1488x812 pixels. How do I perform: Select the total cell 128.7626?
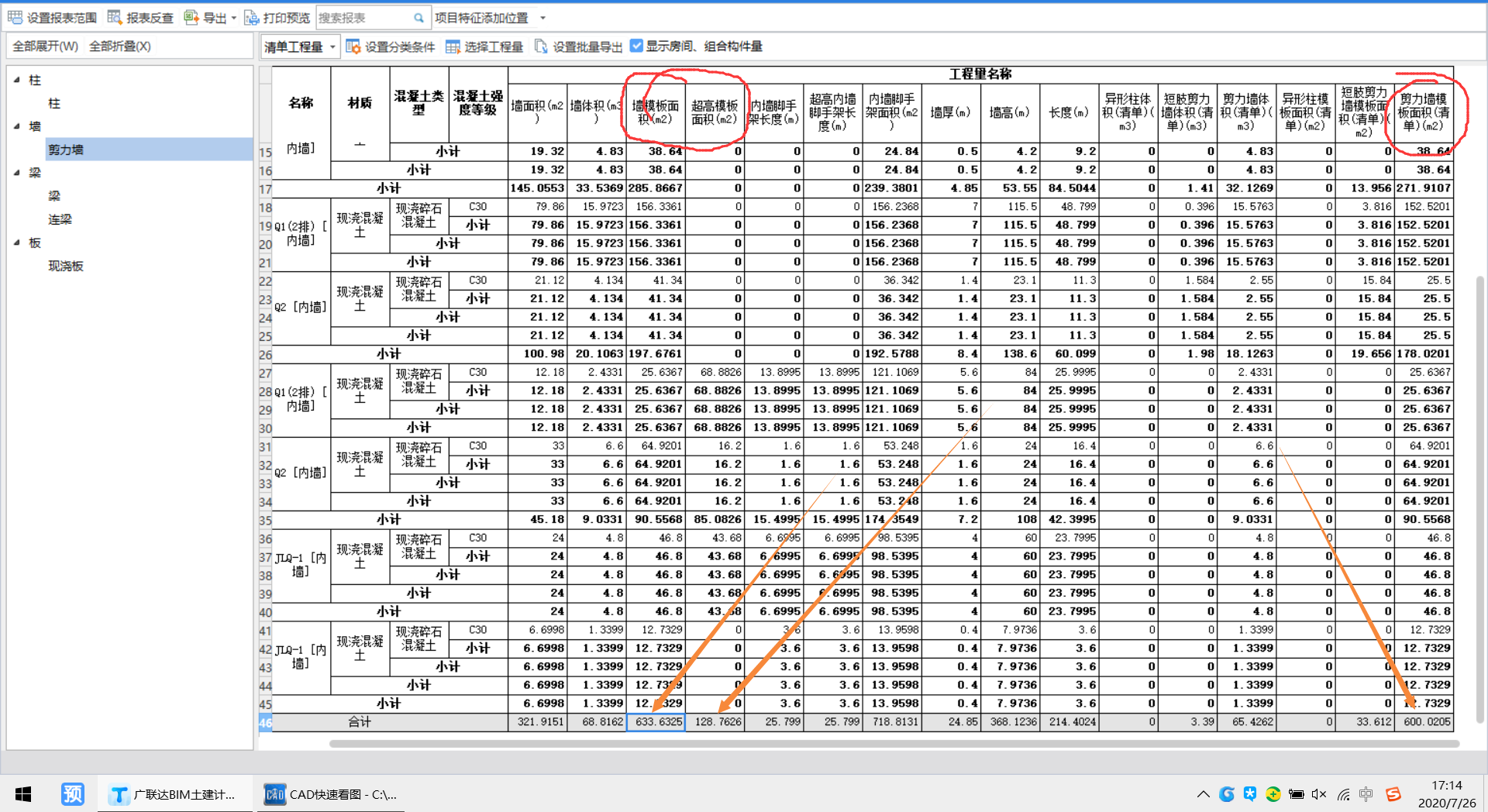[x=715, y=722]
